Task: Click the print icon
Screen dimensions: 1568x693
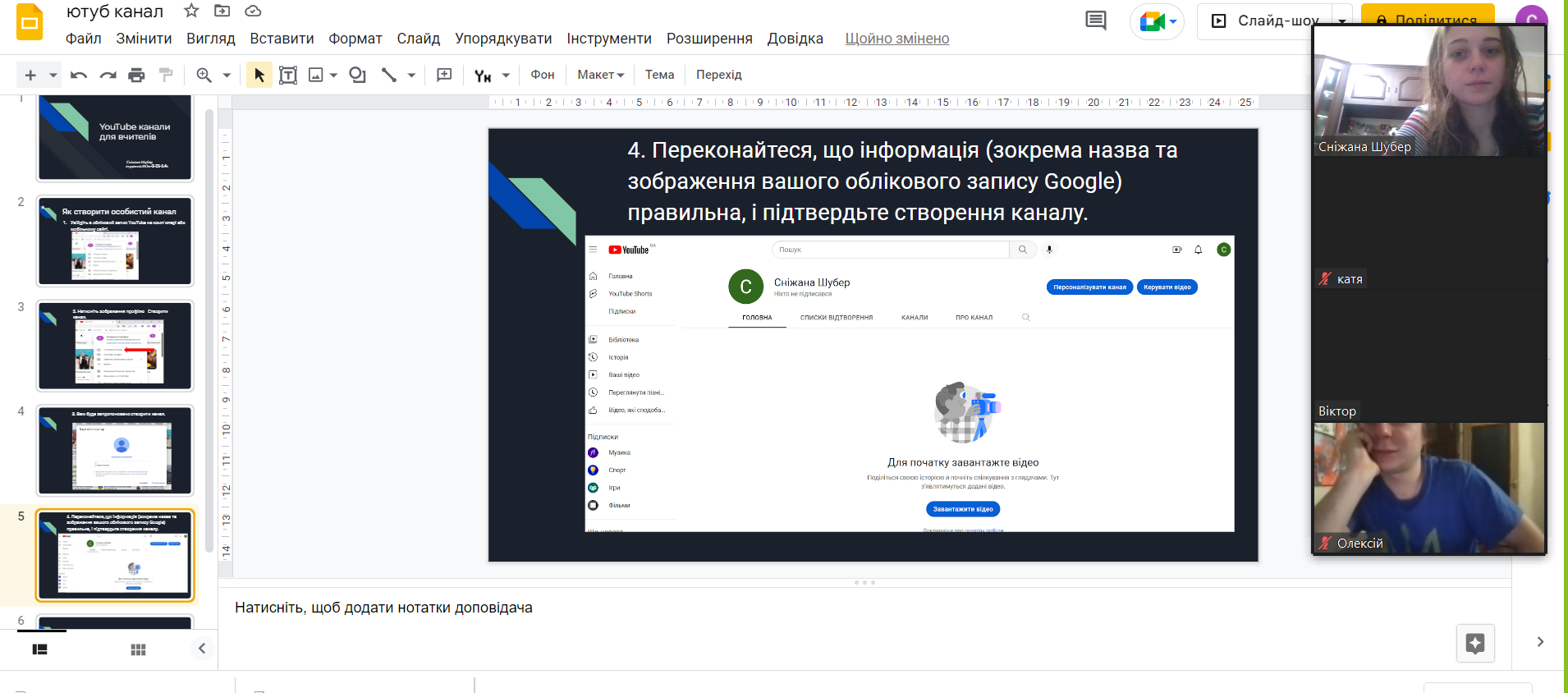Action: click(x=136, y=76)
